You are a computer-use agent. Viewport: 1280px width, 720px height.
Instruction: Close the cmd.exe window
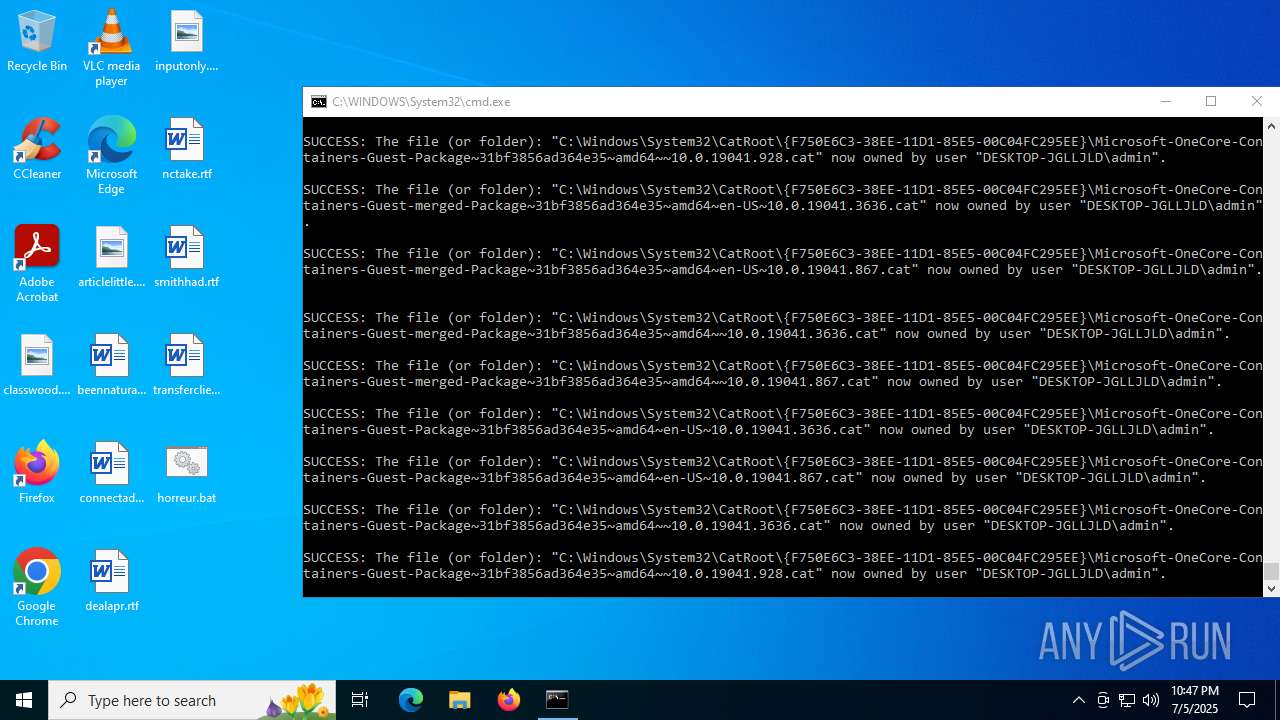point(1257,102)
